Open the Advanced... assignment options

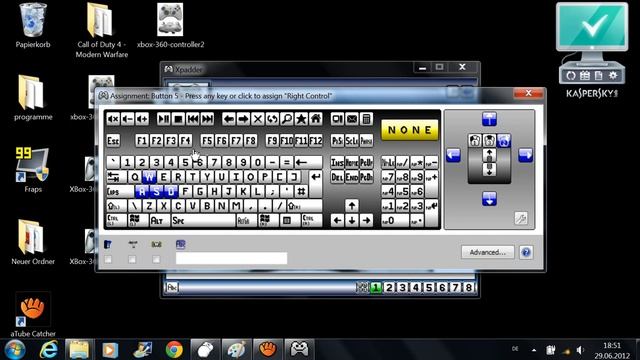click(487, 252)
